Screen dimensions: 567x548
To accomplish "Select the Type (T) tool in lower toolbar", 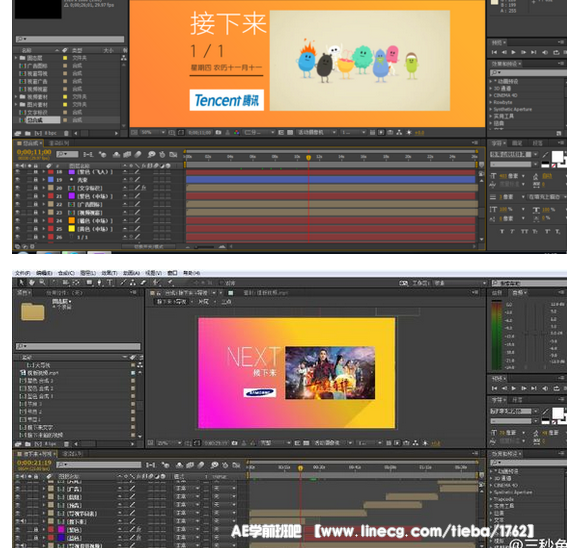I will (110, 283).
